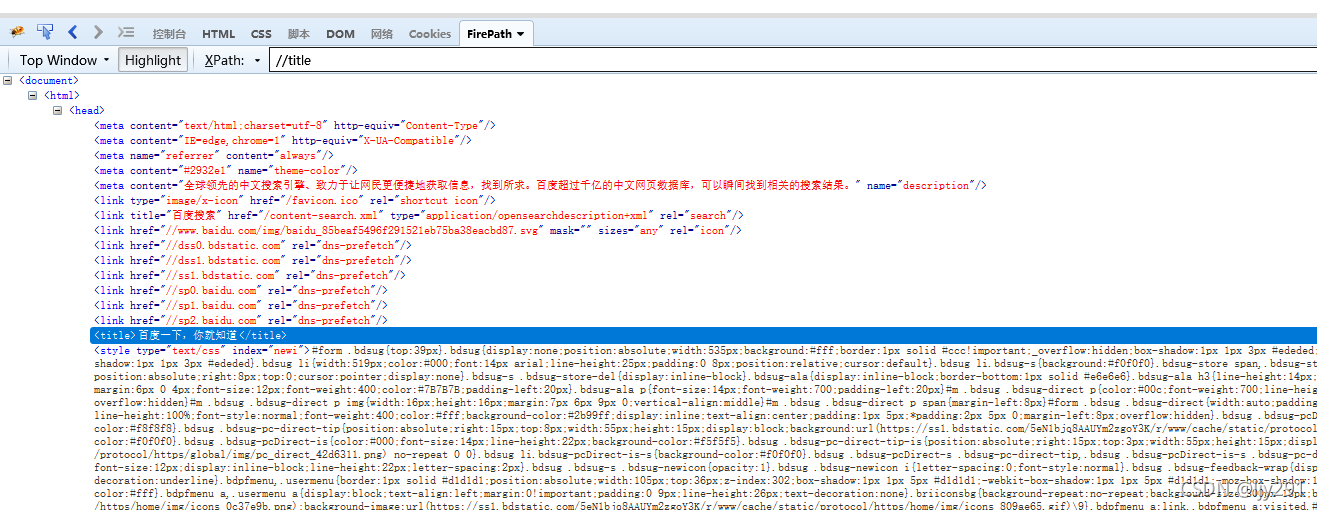The width and height of the screenshot is (1317, 510).
Task: Select the link content-search.xml row
Action: coord(419,215)
